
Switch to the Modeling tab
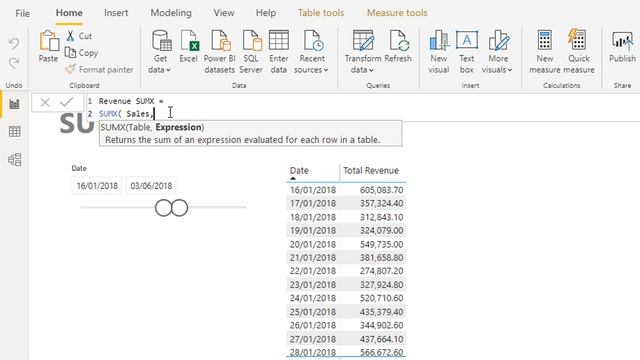[x=171, y=13]
